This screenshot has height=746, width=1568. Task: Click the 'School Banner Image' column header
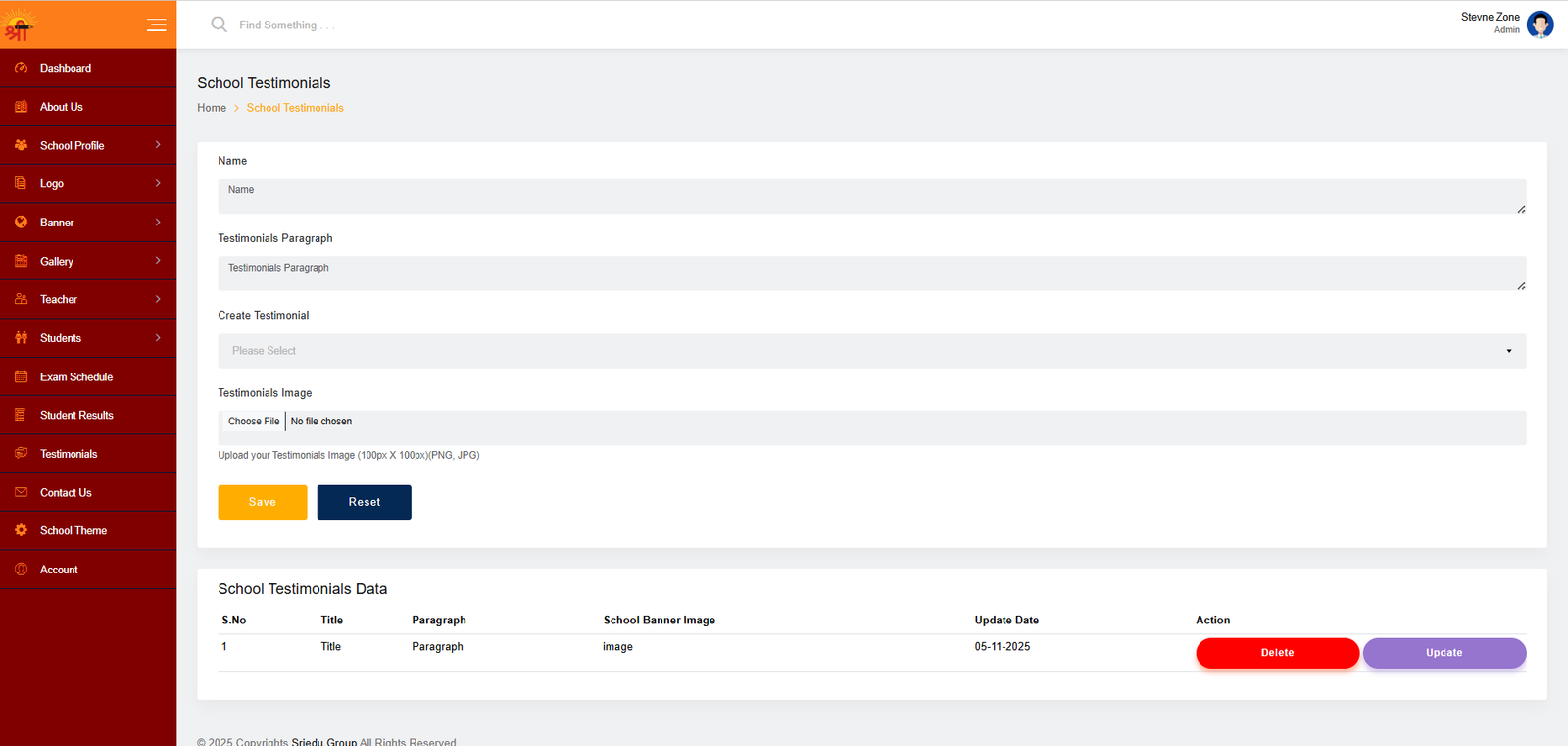click(659, 621)
